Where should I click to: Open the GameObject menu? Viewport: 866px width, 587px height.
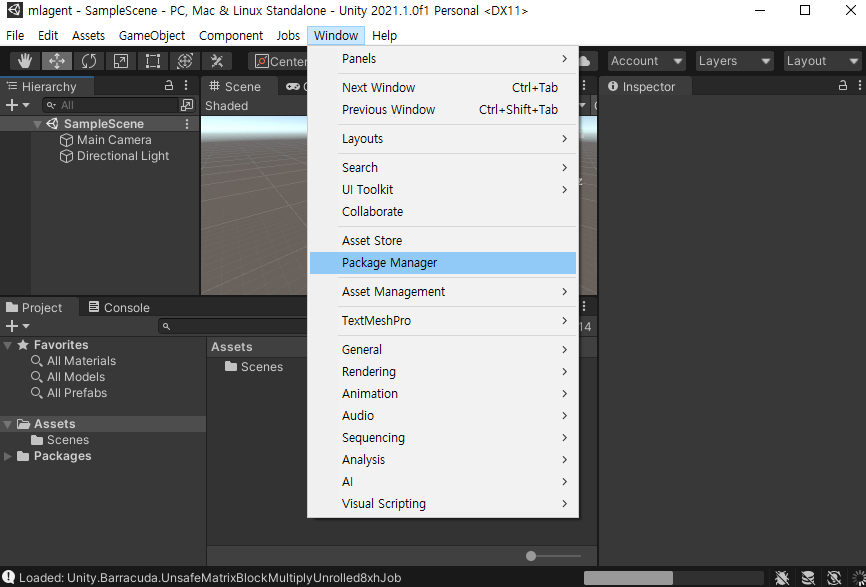152,35
